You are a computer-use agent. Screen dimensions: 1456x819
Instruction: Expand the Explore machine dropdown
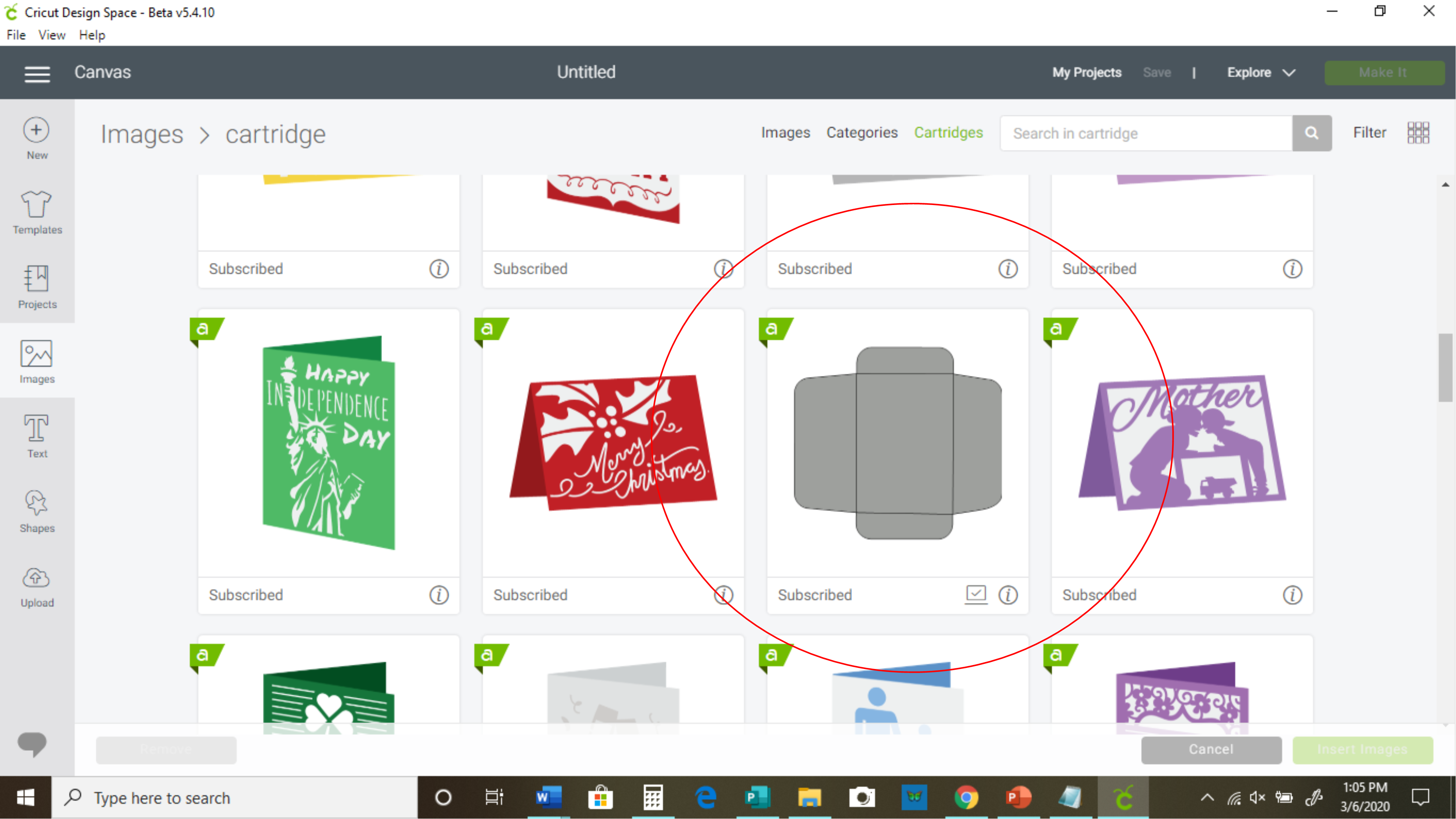pos(1261,73)
